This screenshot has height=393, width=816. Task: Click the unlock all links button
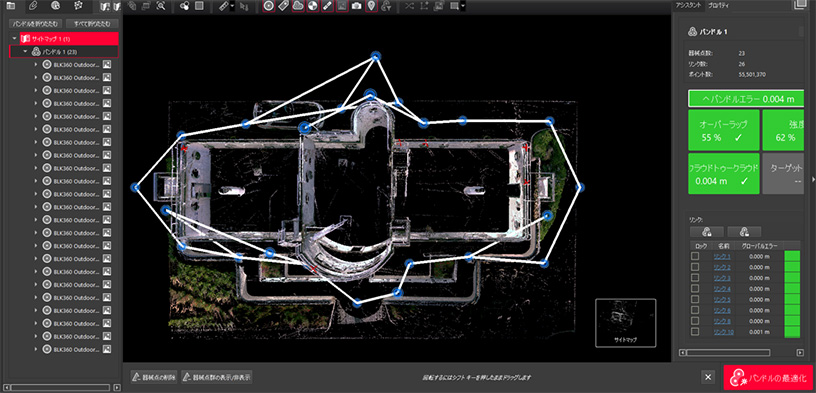pos(744,232)
